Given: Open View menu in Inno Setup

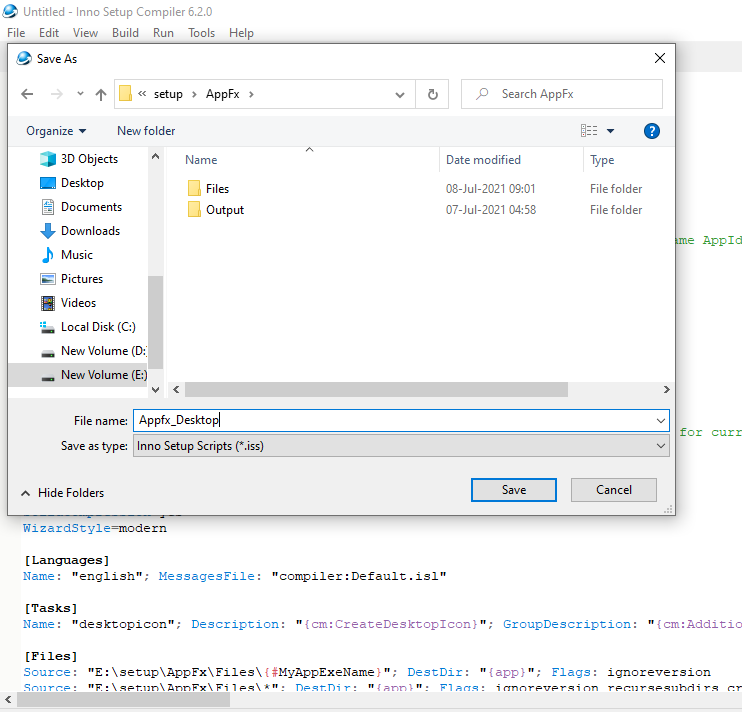Looking at the screenshot, I should [x=85, y=33].
